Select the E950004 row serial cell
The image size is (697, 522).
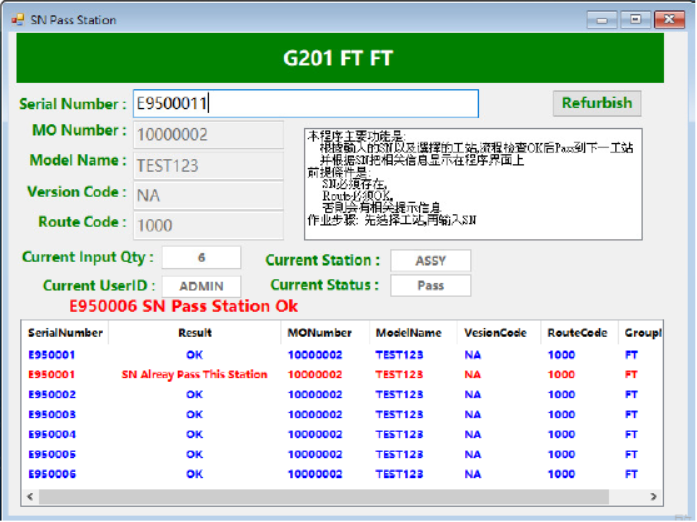click(52, 434)
